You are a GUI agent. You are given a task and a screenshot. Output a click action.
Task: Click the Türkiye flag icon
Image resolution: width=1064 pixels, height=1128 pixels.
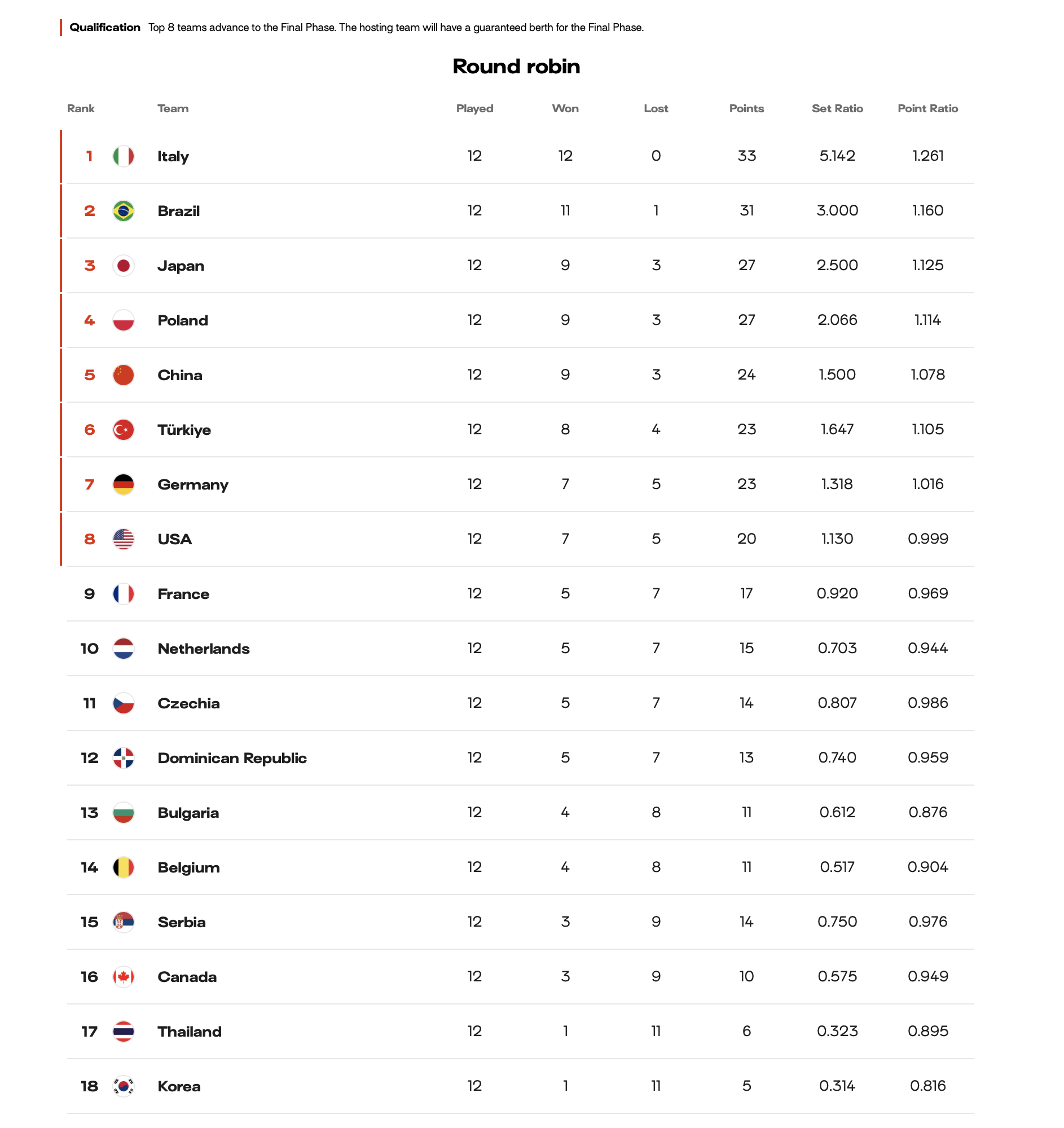123,430
